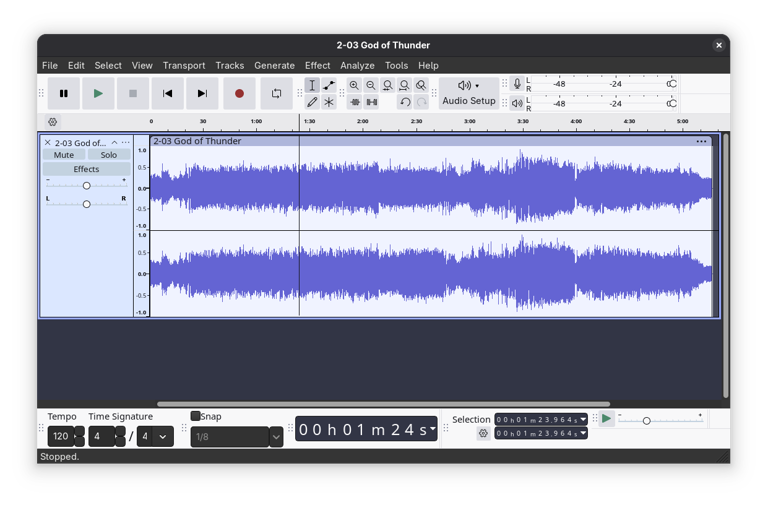768x505 pixels.
Task: Click the Trim audio outside selection icon
Action: click(x=355, y=102)
